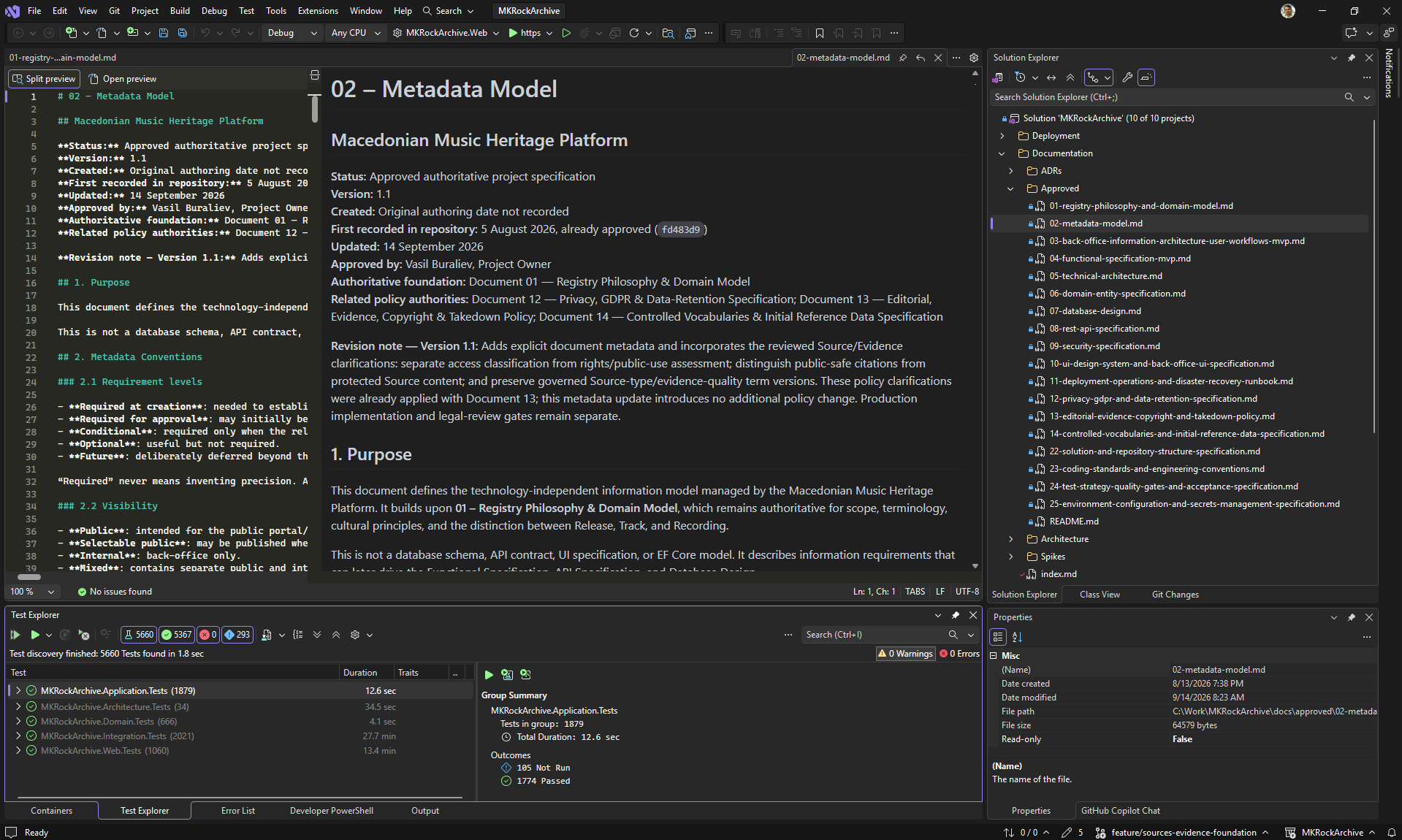Open the GitHub Copilot Chat tab
The width and height of the screenshot is (1402, 840).
point(1120,811)
